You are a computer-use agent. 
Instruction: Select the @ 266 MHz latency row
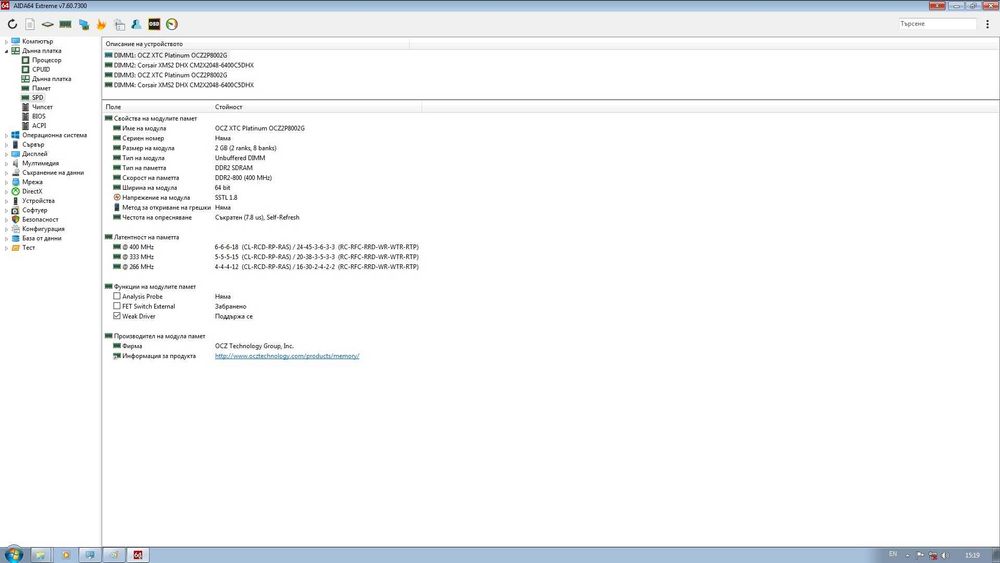click(266, 267)
